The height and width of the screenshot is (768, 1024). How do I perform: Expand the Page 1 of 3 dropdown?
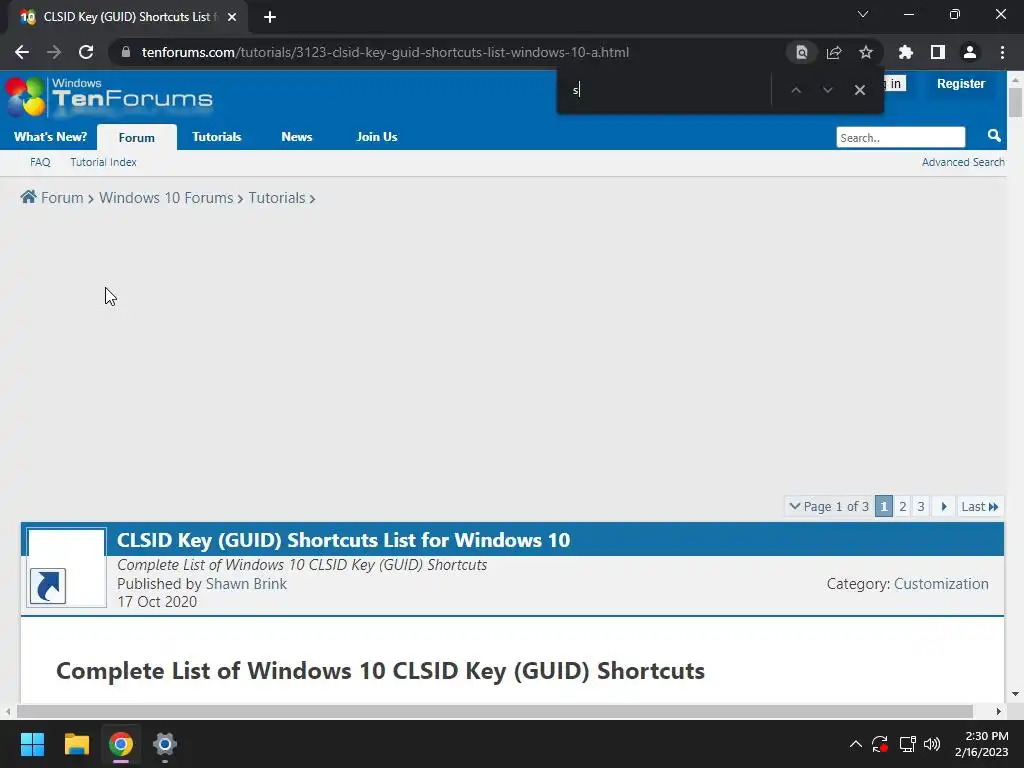[829, 506]
